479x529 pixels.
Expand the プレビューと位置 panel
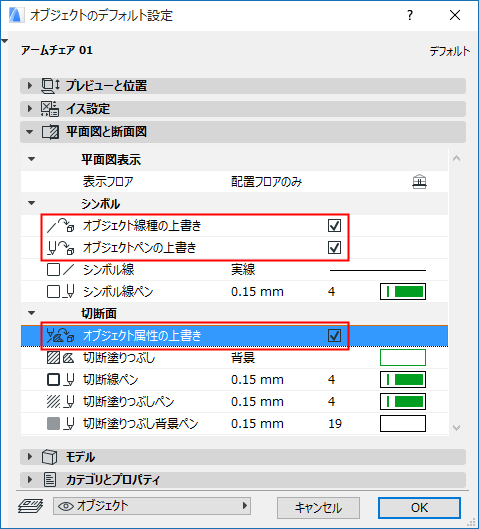pos(30,86)
